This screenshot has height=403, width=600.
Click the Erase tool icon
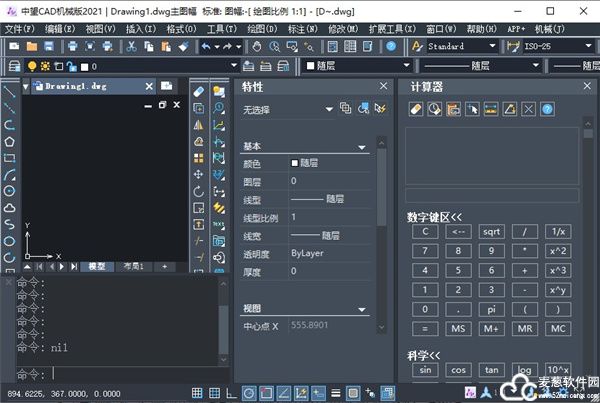(x=199, y=91)
